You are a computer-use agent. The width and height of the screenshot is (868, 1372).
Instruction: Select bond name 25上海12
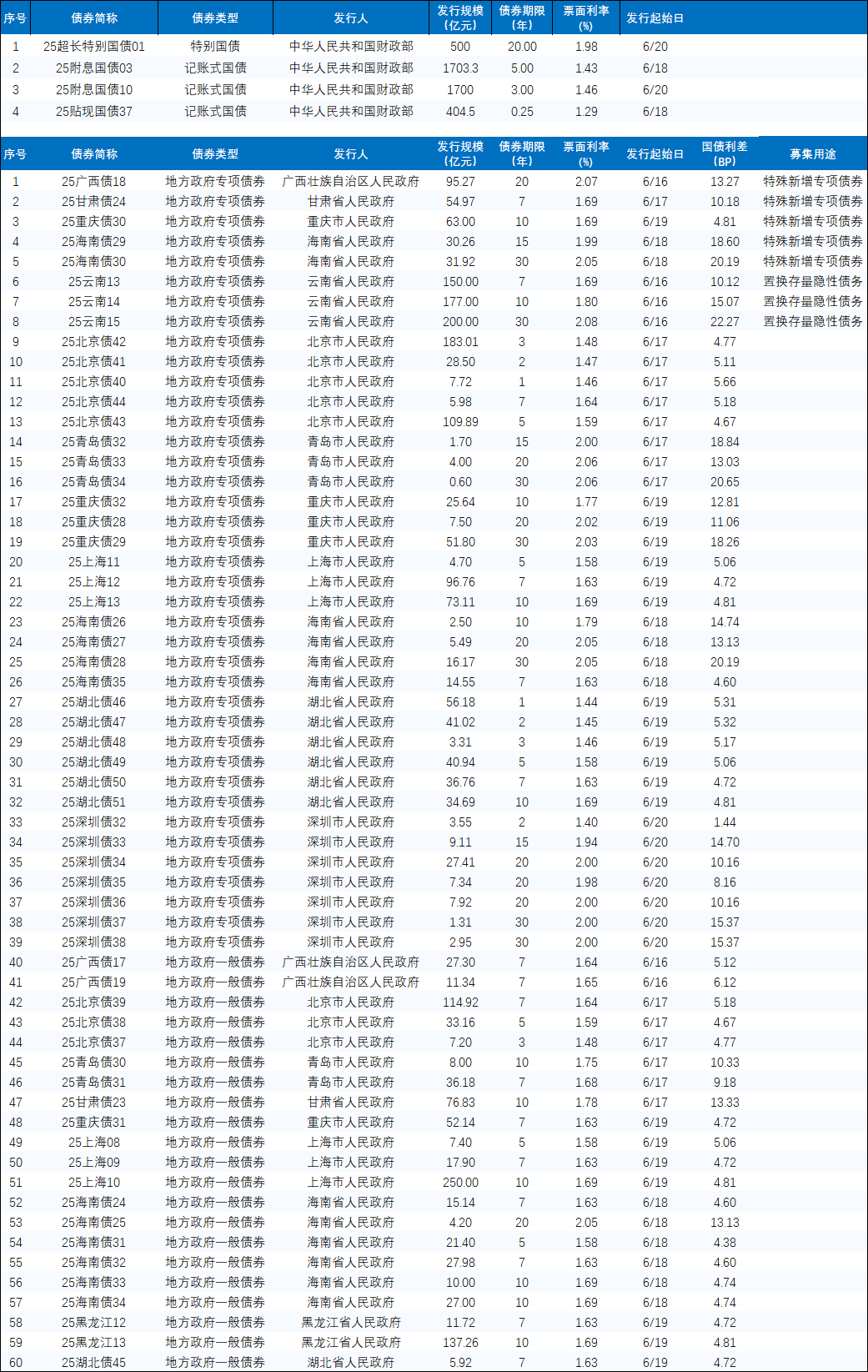click(x=94, y=582)
